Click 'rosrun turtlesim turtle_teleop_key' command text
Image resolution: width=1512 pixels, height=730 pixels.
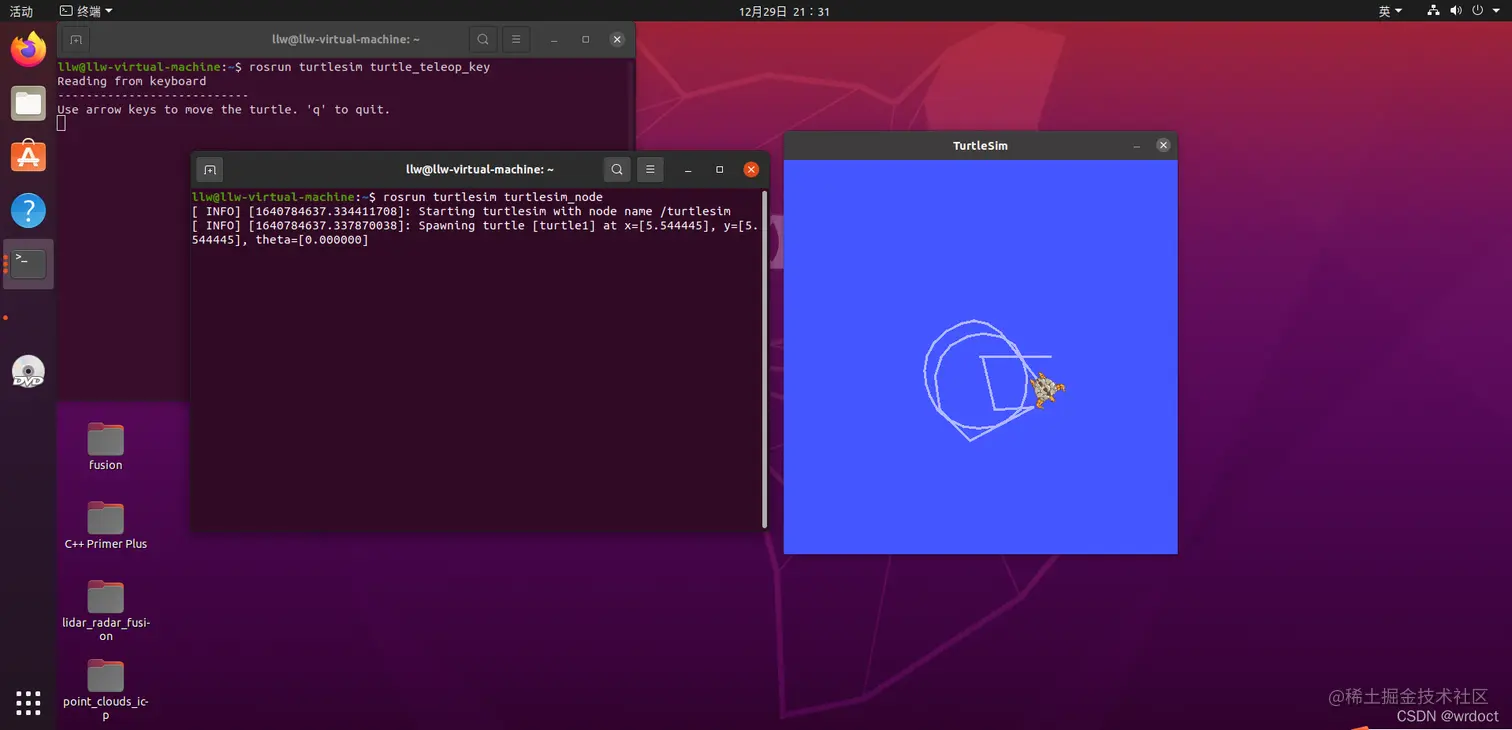pos(369,67)
